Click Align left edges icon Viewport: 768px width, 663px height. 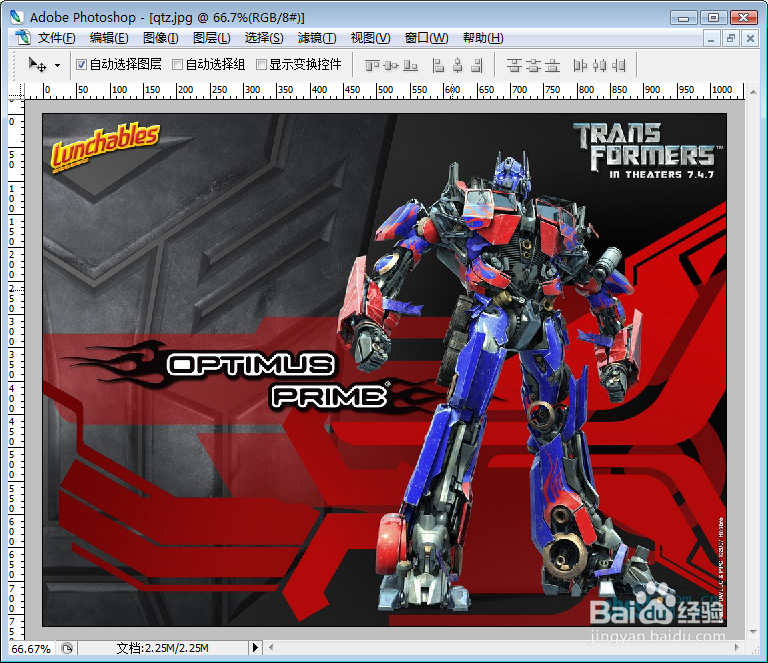click(438, 65)
